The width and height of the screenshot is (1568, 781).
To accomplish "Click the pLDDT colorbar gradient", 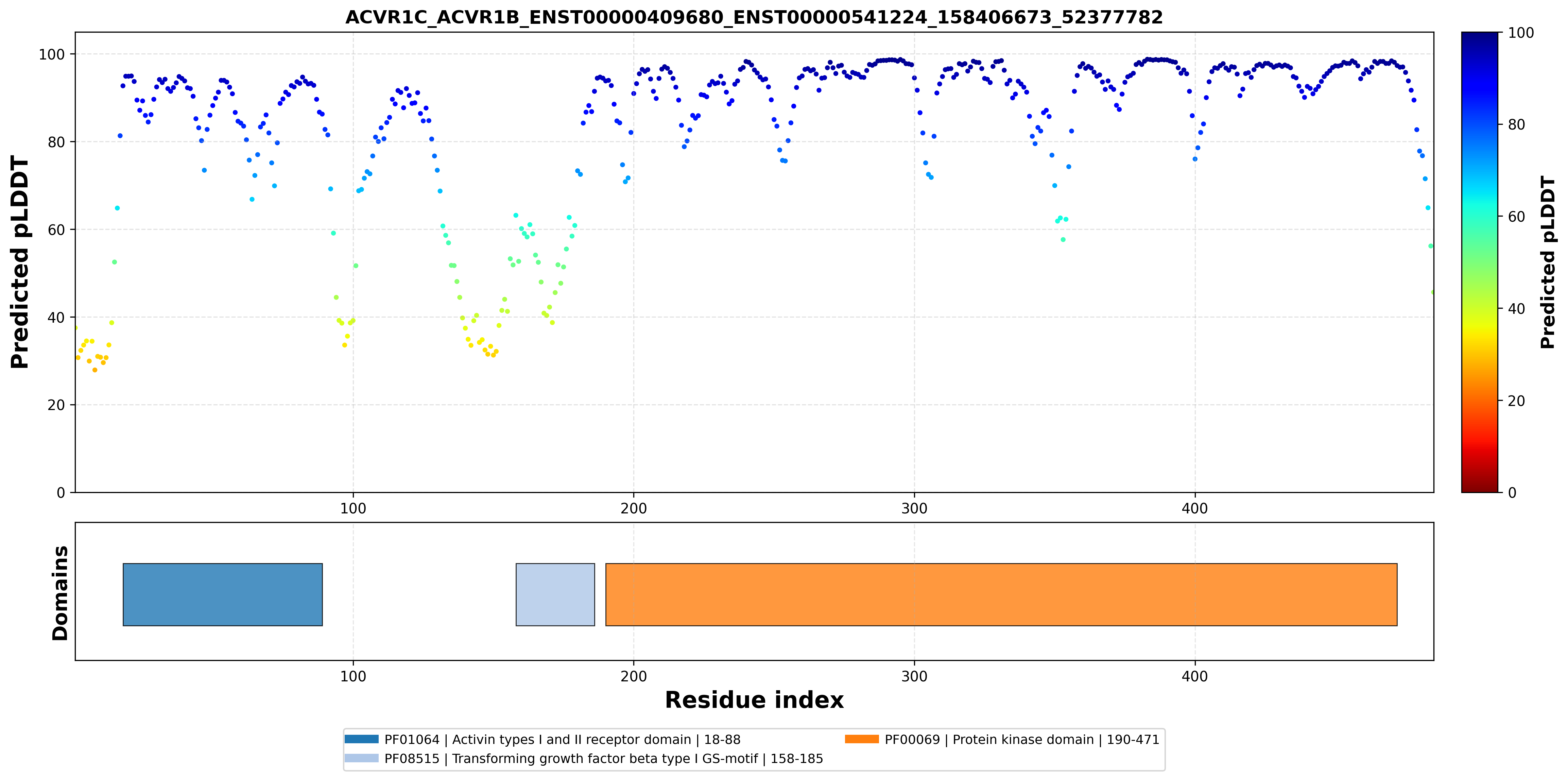I will [1480, 262].
